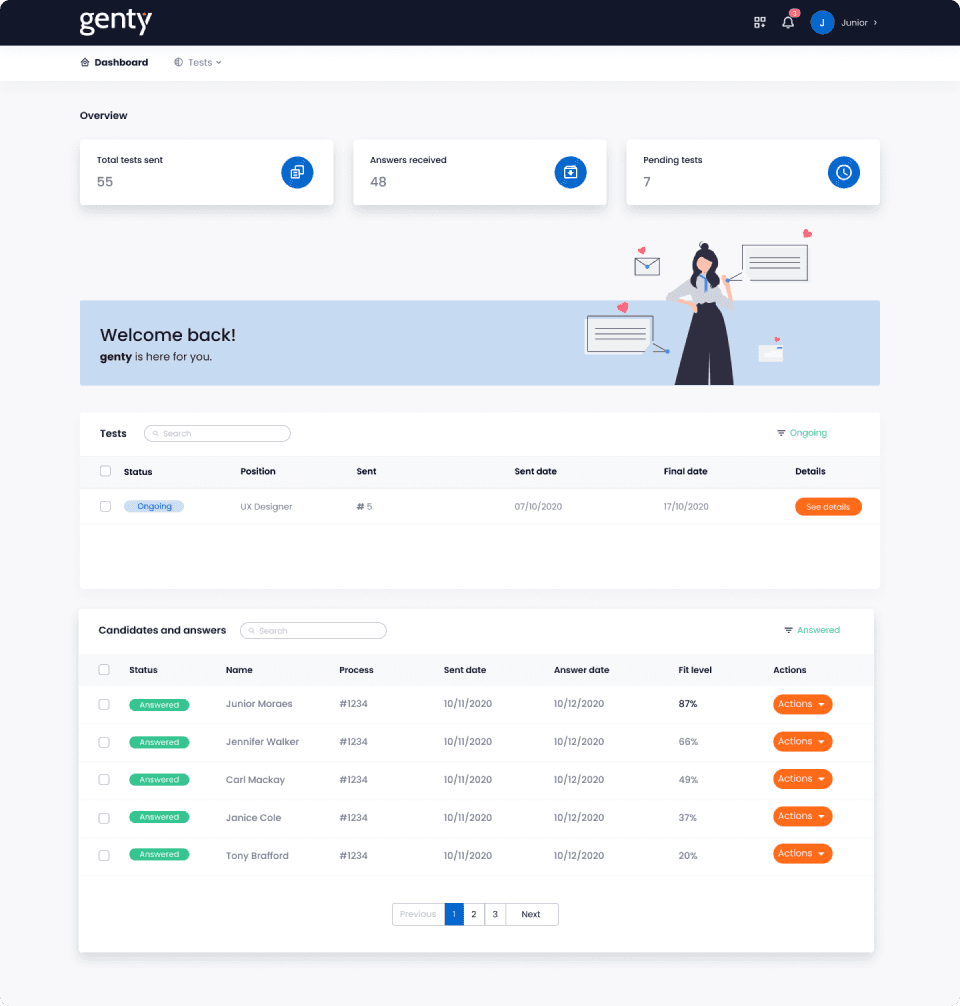This screenshot has height=1006, width=960.
Task: Click the Ongoing status badge
Action: click(x=154, y=506)
